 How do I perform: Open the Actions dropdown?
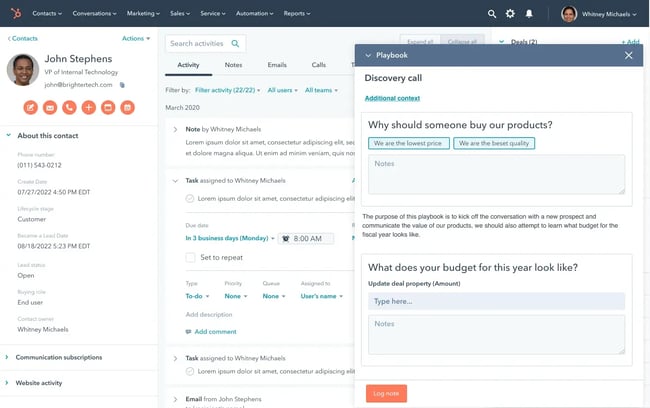point(136,39)
